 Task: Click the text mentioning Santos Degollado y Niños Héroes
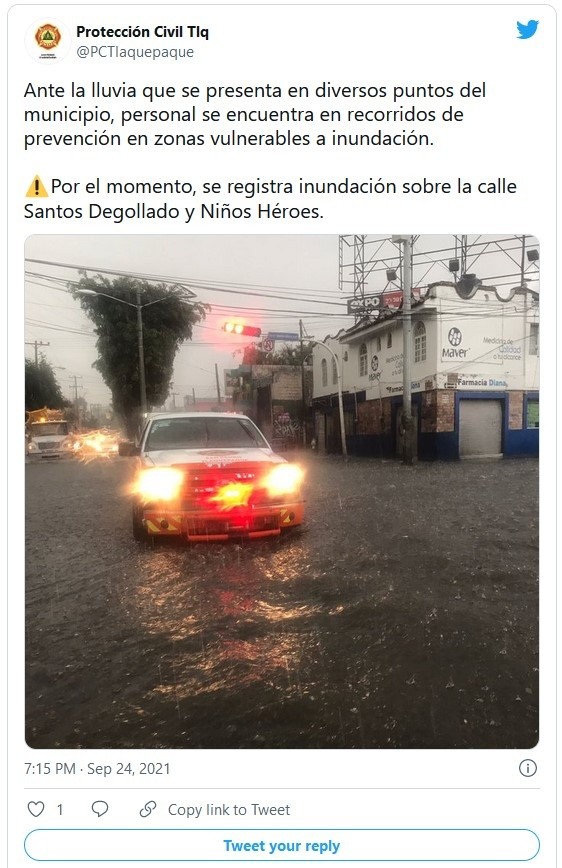[173, 211]
